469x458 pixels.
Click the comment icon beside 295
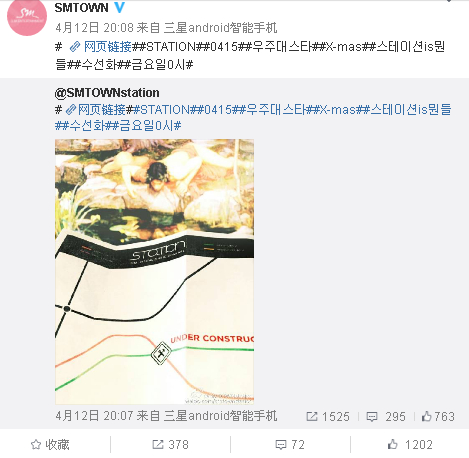tap(372, 417)
